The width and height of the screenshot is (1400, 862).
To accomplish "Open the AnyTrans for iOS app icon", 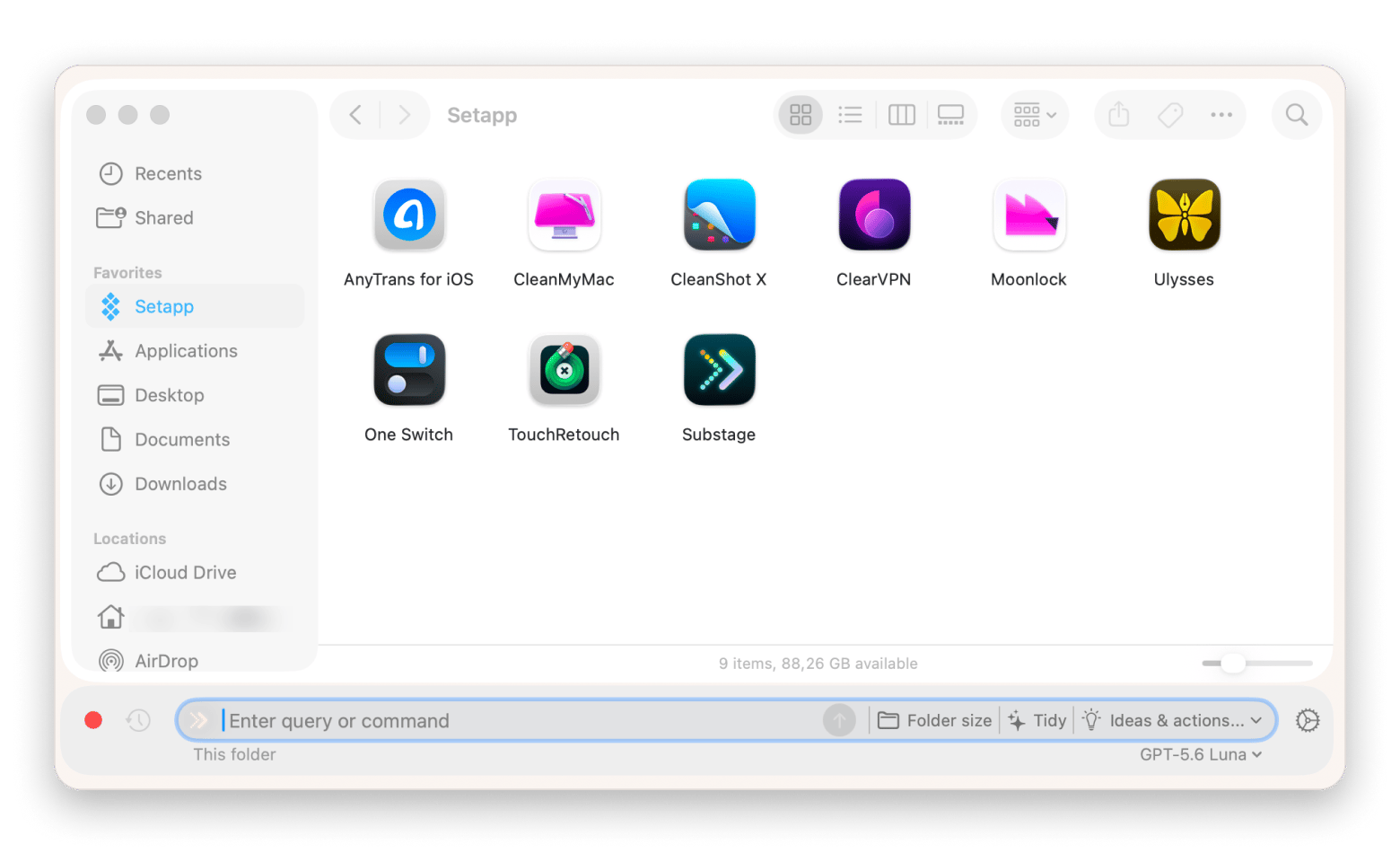I will pos(409,215).
